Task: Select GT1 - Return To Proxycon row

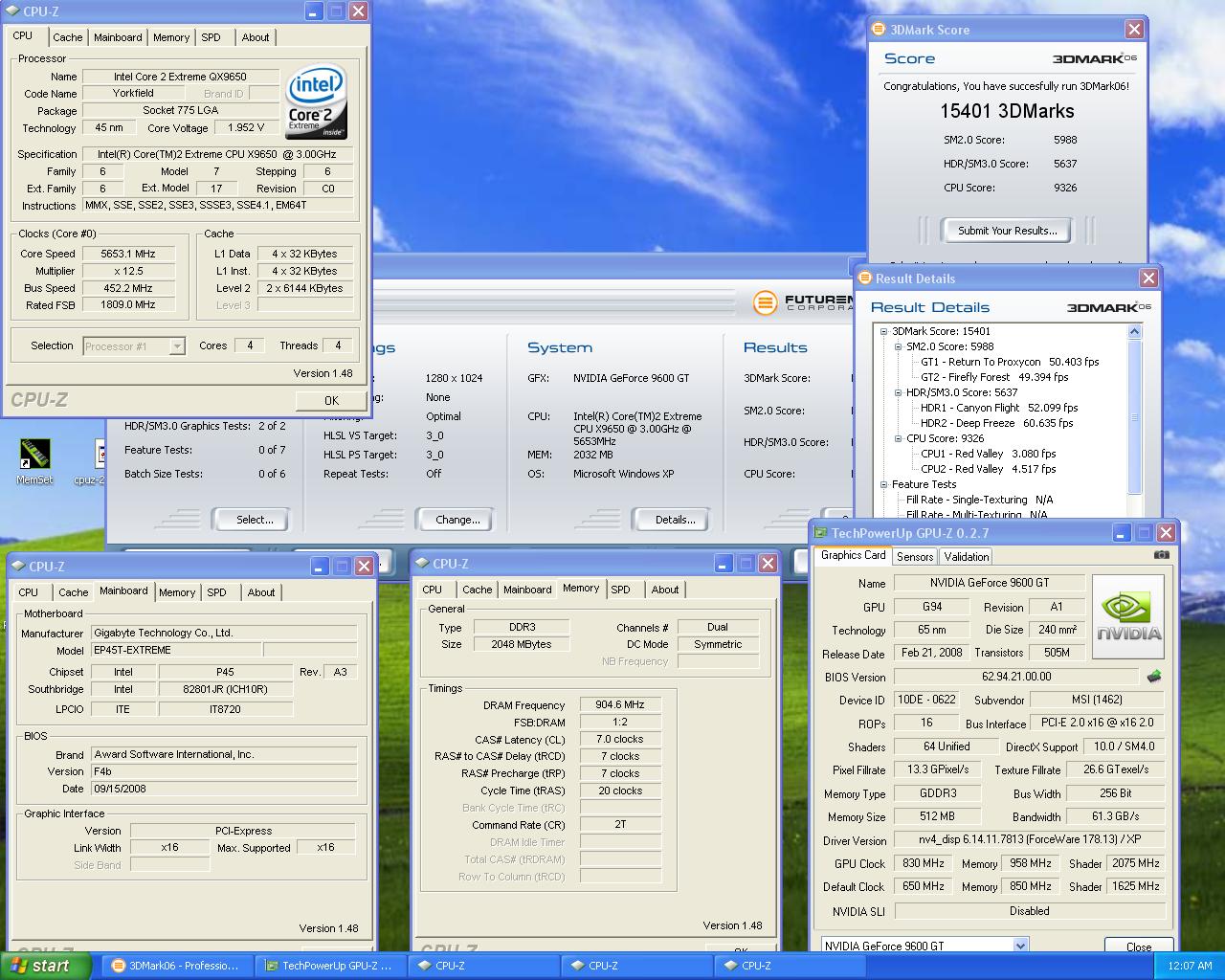Action: click(x=1010, y=362)
